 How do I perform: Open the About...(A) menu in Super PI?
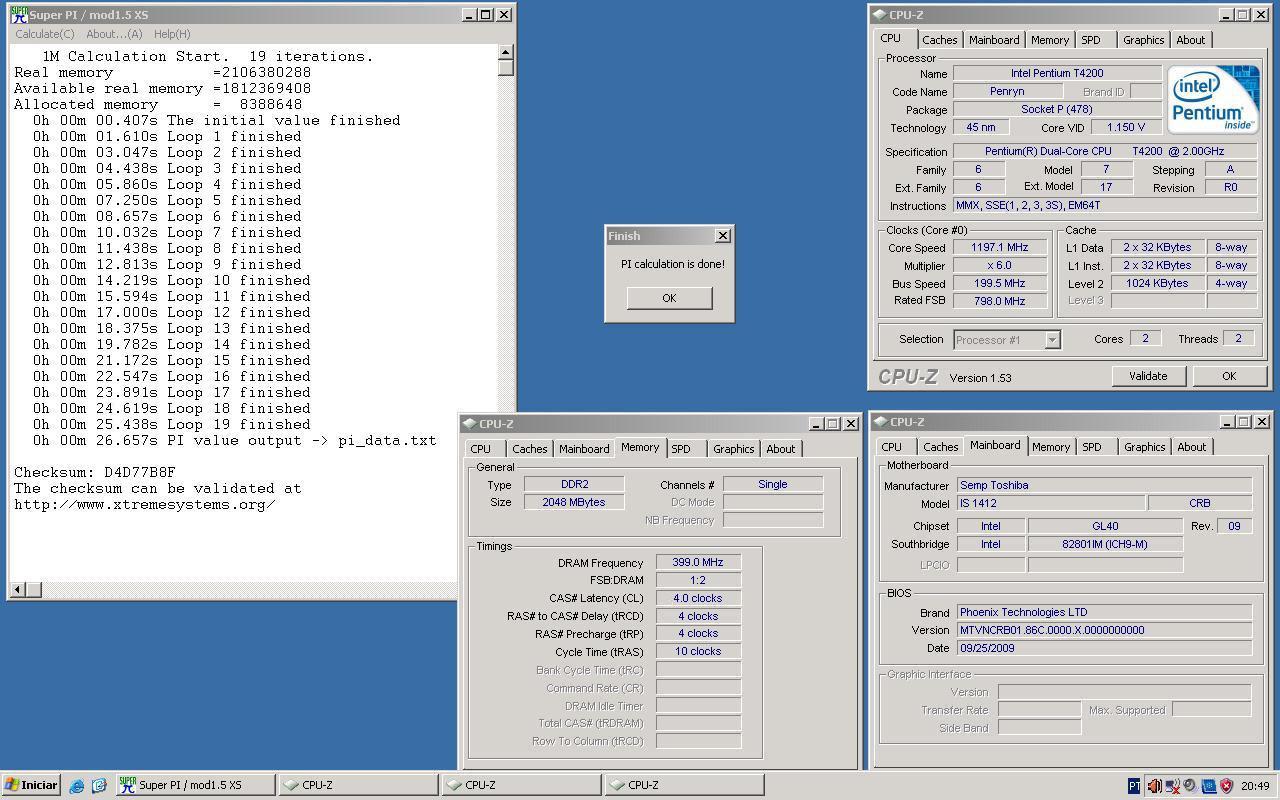point(114,34)
